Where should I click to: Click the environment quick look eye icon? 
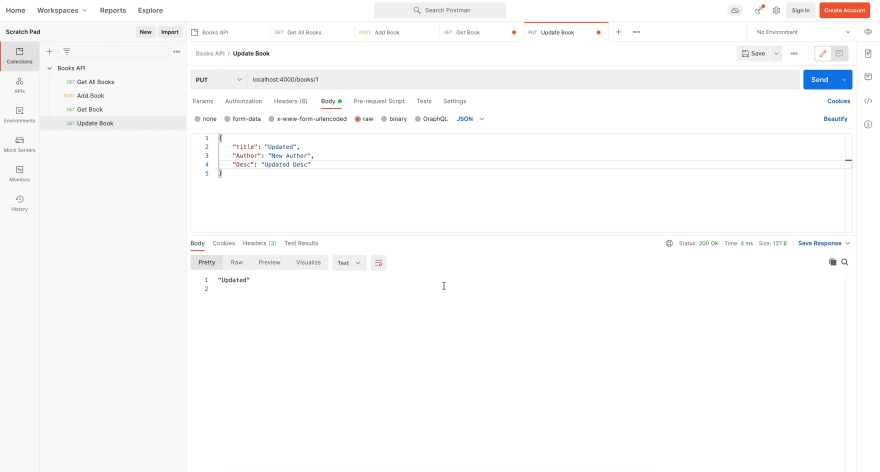coord(868,32)
